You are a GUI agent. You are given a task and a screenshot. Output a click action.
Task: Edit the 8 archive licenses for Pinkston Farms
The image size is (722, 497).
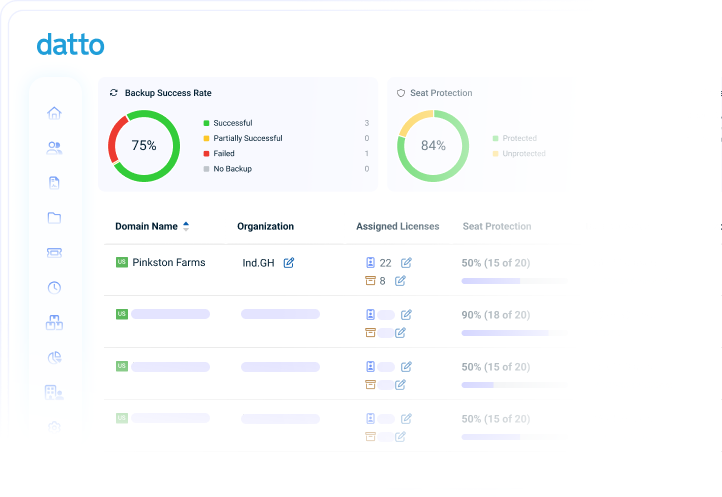point(400,281)
